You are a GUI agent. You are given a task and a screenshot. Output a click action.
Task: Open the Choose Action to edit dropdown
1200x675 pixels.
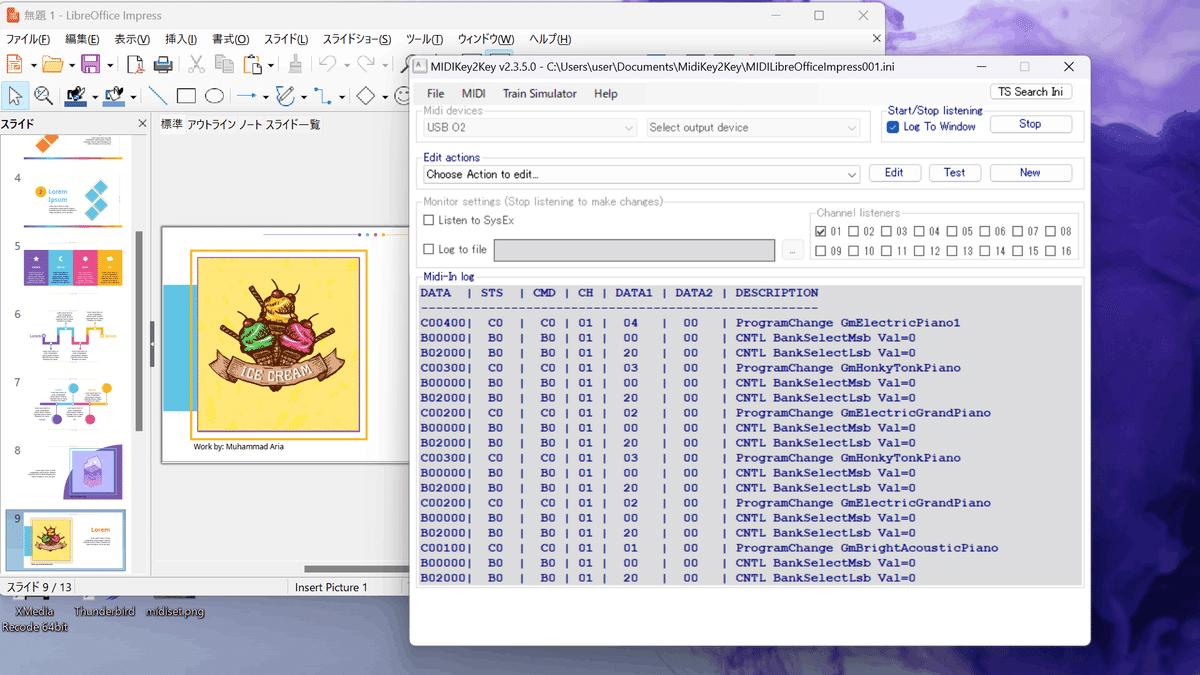[641, 174]
